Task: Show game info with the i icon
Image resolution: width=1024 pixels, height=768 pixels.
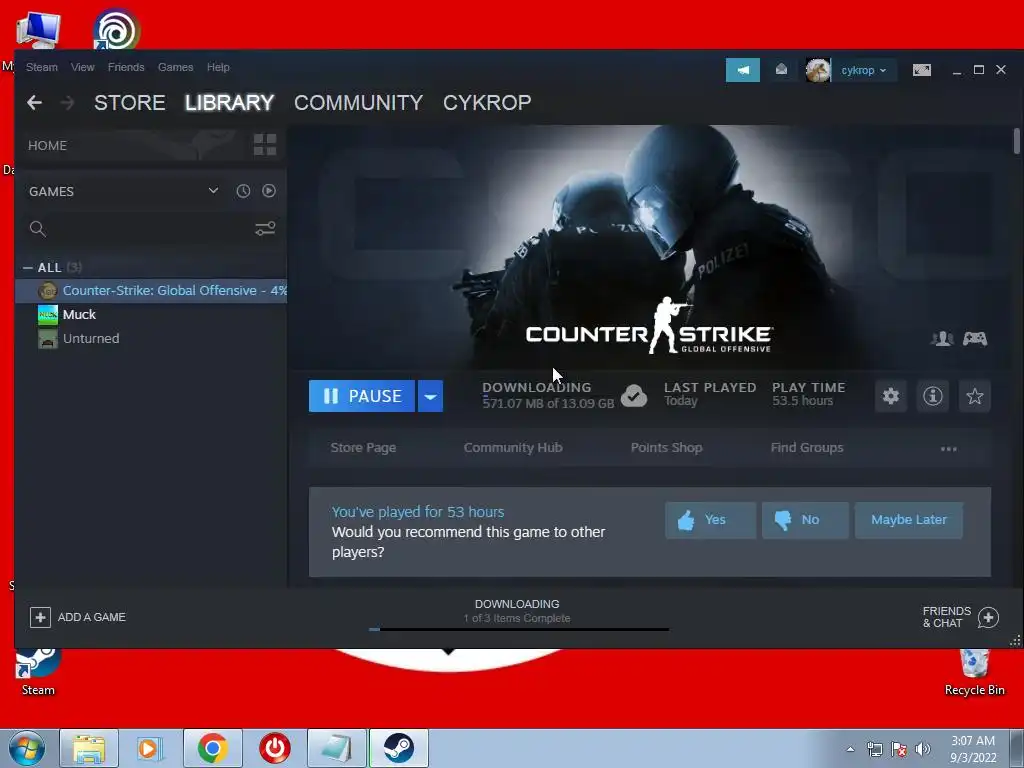Action: (x=933, y=396)
